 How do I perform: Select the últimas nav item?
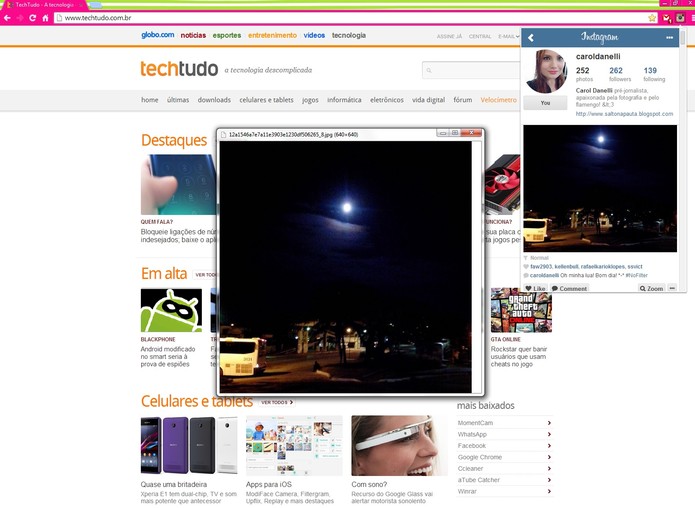click(x=178, y=100)
